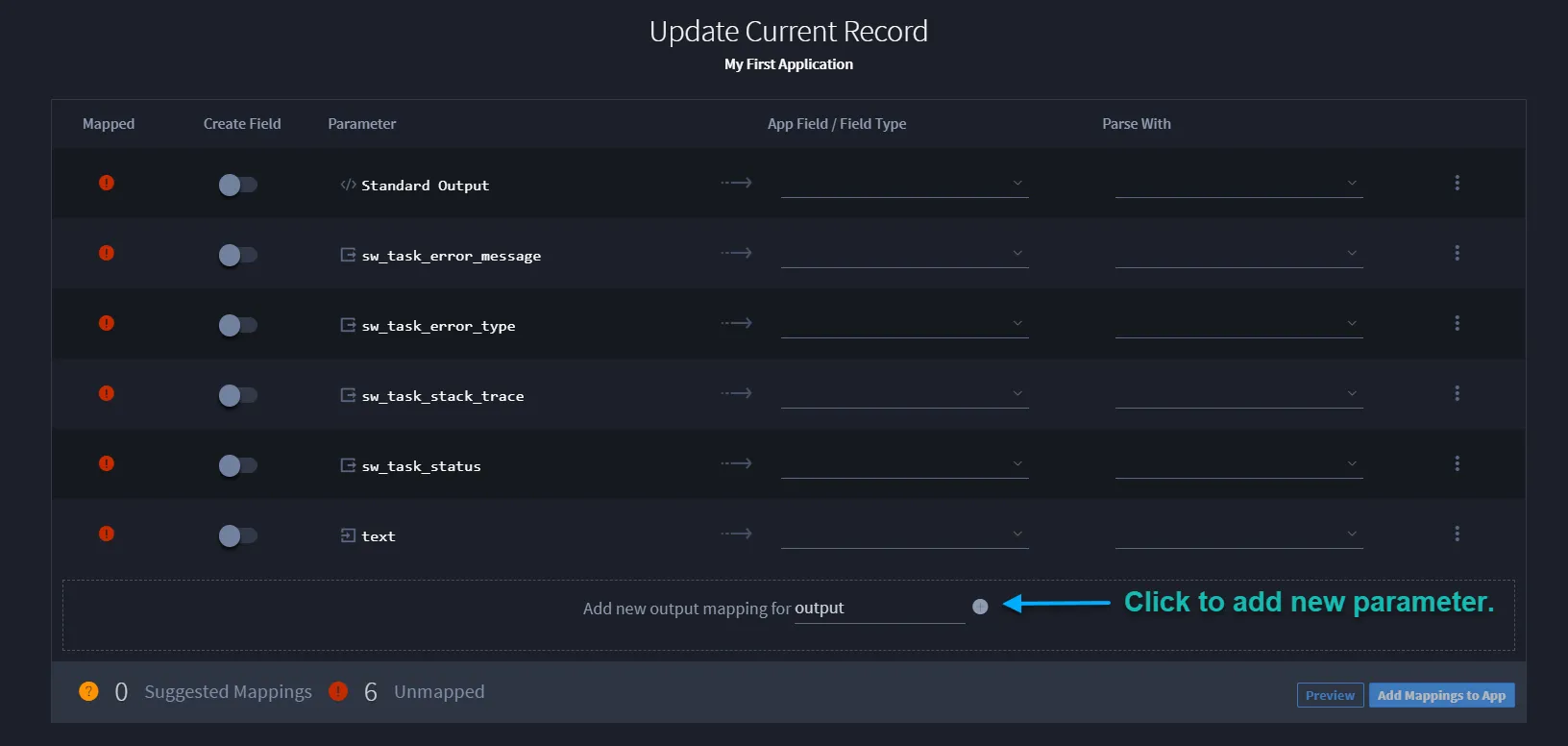Screen dimensions: 1568x746
Task: Click unmapped warning icon for sw_task_status
Action: [x=107, y=463]
